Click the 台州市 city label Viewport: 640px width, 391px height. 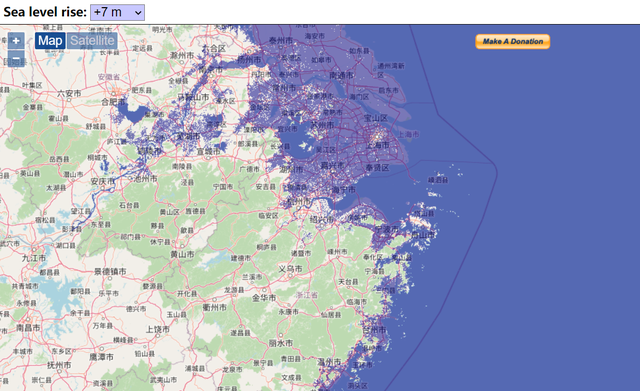[x=374, y=329]
